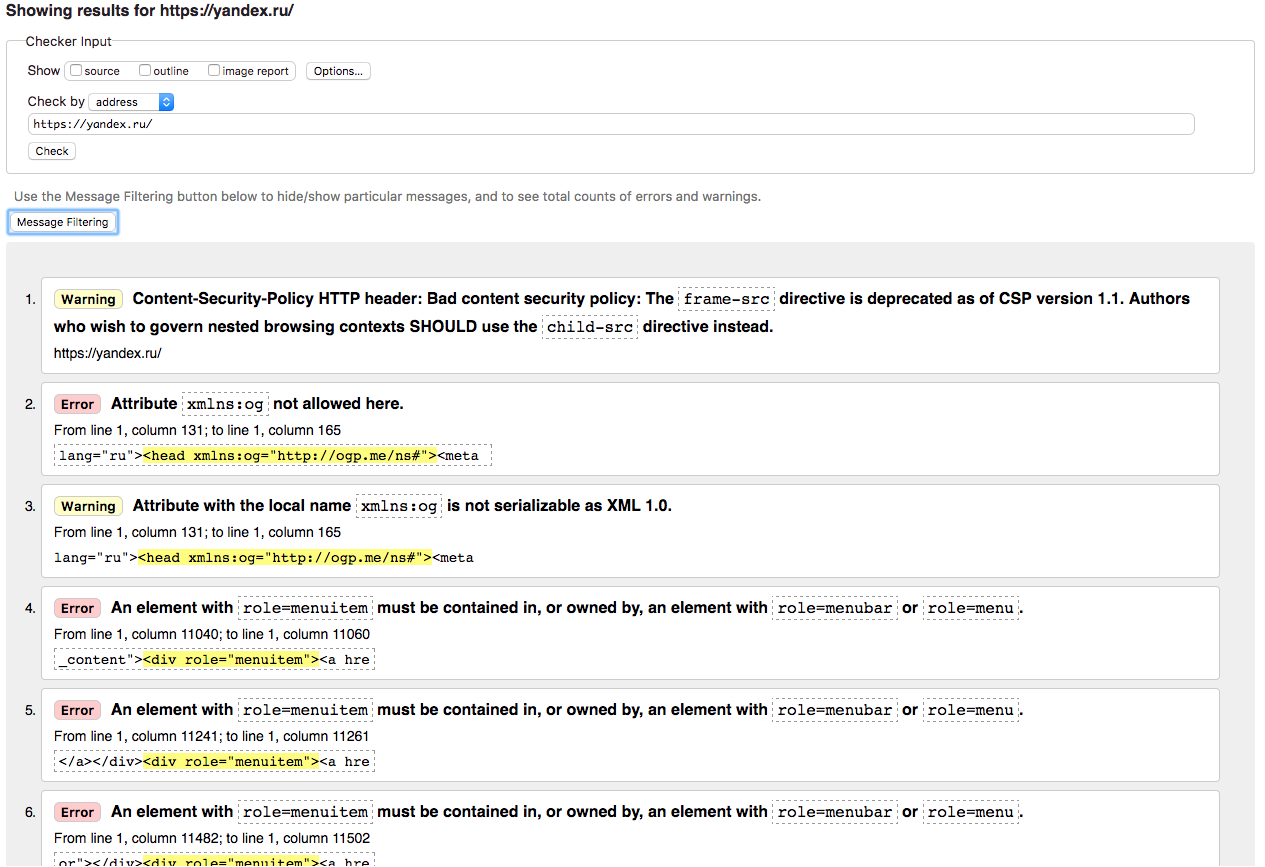Click the Check button

[52, 151]
